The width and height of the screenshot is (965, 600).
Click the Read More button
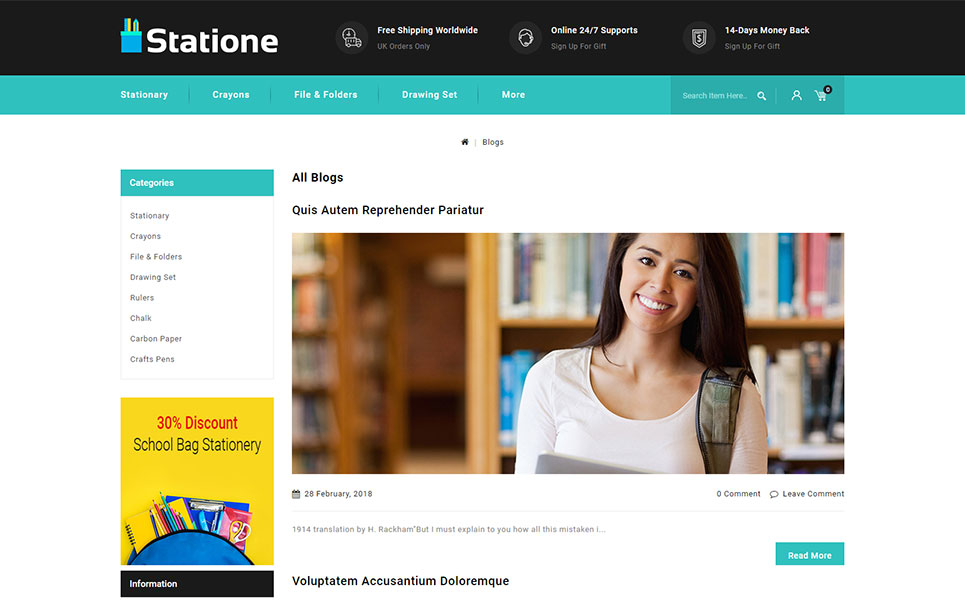[809, 554]
